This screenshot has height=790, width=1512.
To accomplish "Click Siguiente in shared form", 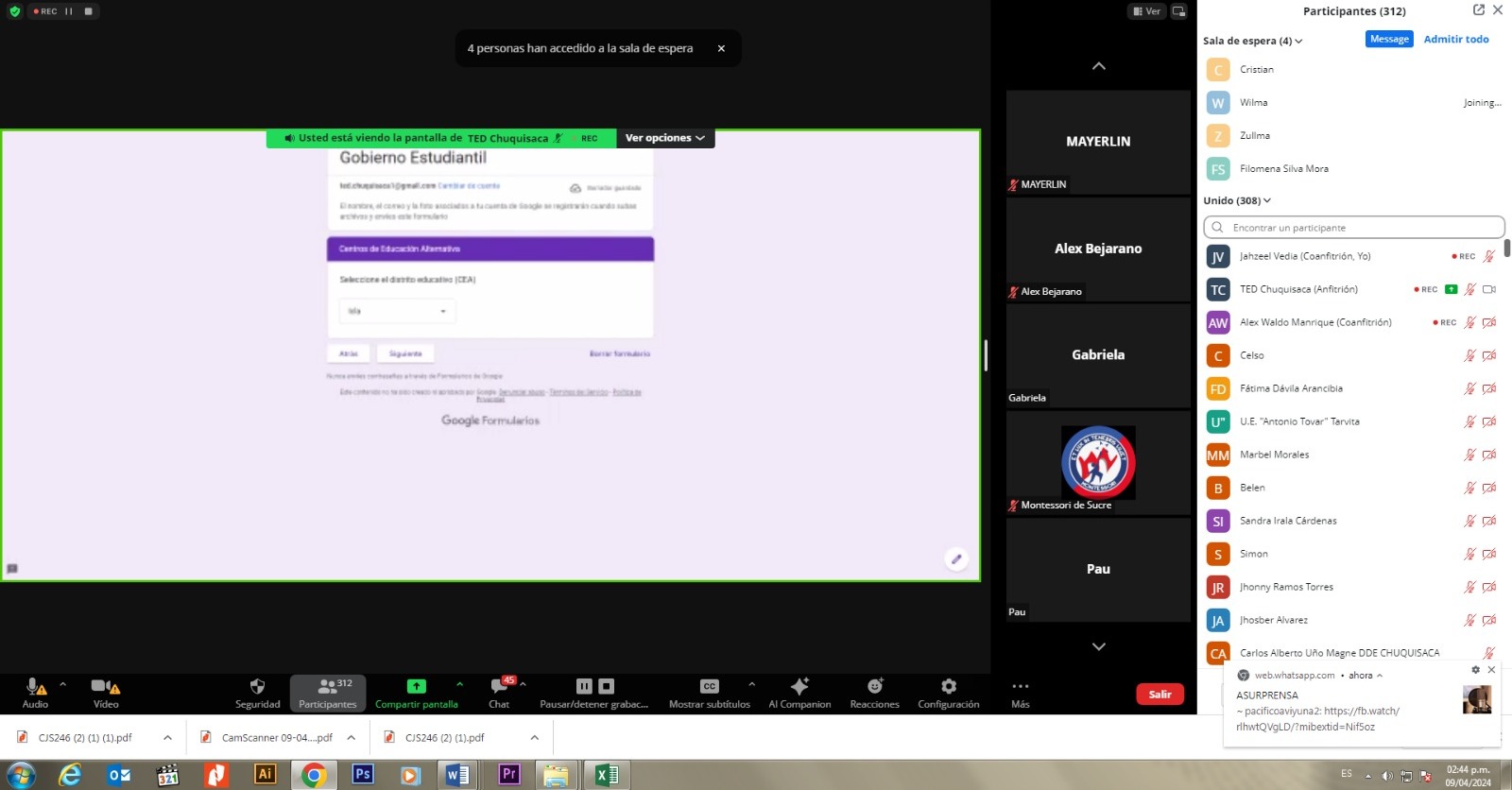I will click(405, 353).
